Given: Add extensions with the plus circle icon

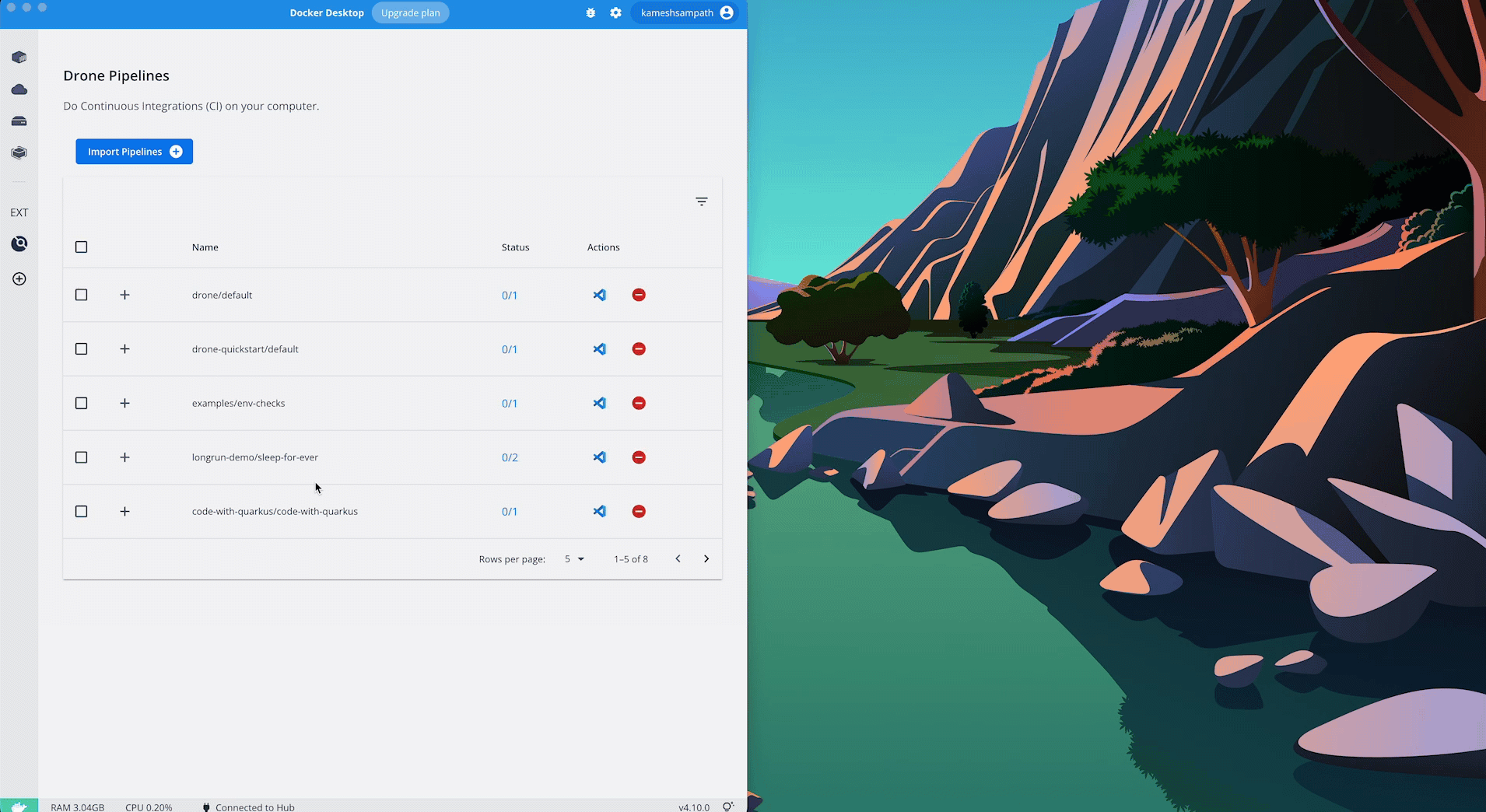Looking at the screenshot, I should [19, 279].
